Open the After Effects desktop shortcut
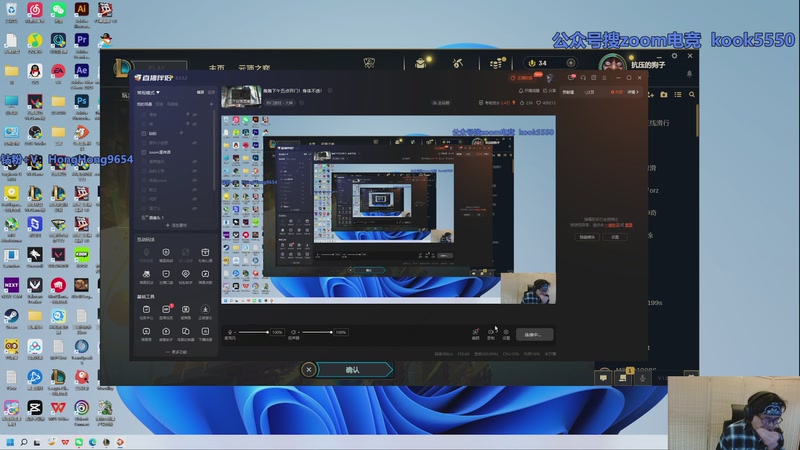The width and height of the screenshot is (800, 450). (82, 72)
